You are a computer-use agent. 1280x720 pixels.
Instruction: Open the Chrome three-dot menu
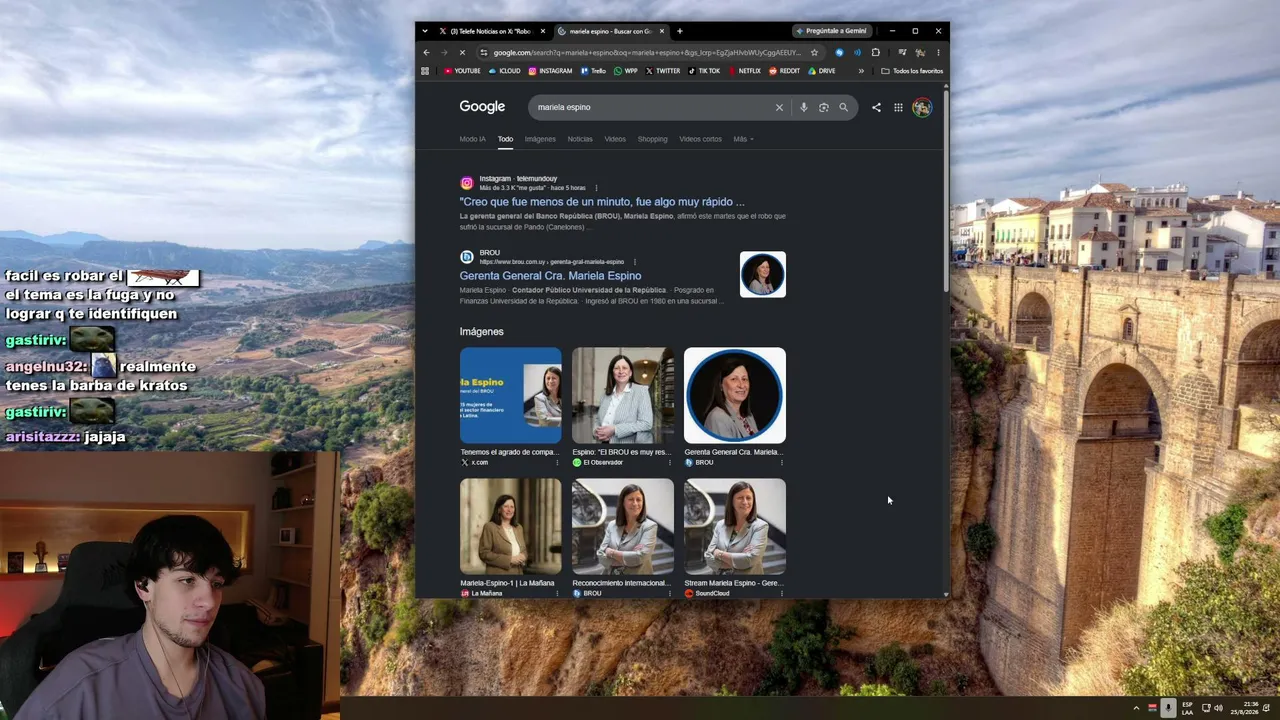pyautogui.click(x=938, y=52)
